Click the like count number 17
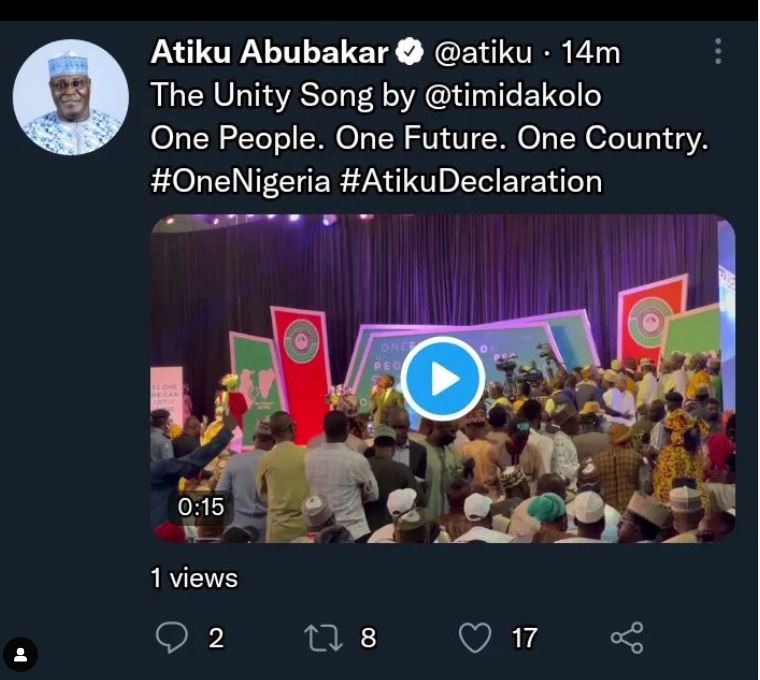This screenshot has height=680, width=760. click(524, 638)
